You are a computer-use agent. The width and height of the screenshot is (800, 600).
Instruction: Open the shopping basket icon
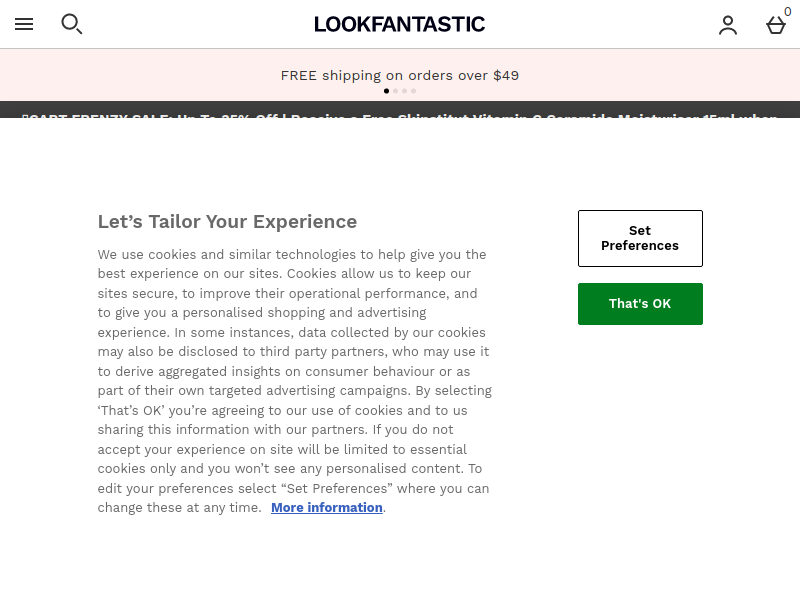click(x=776, y=25)
